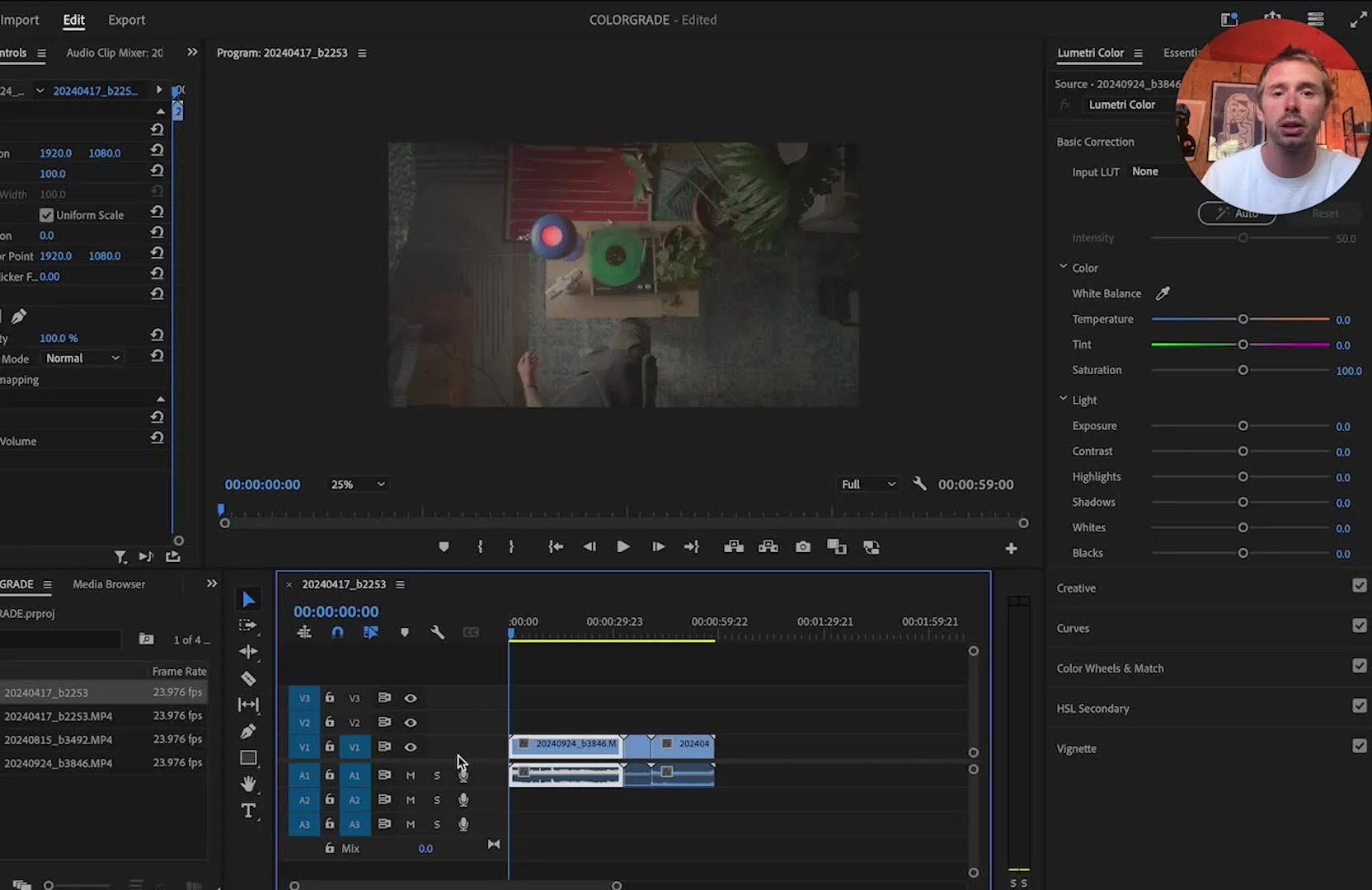Open the Blend Mode Normal dropdown

pyautogui.click(x=82, y=358)
